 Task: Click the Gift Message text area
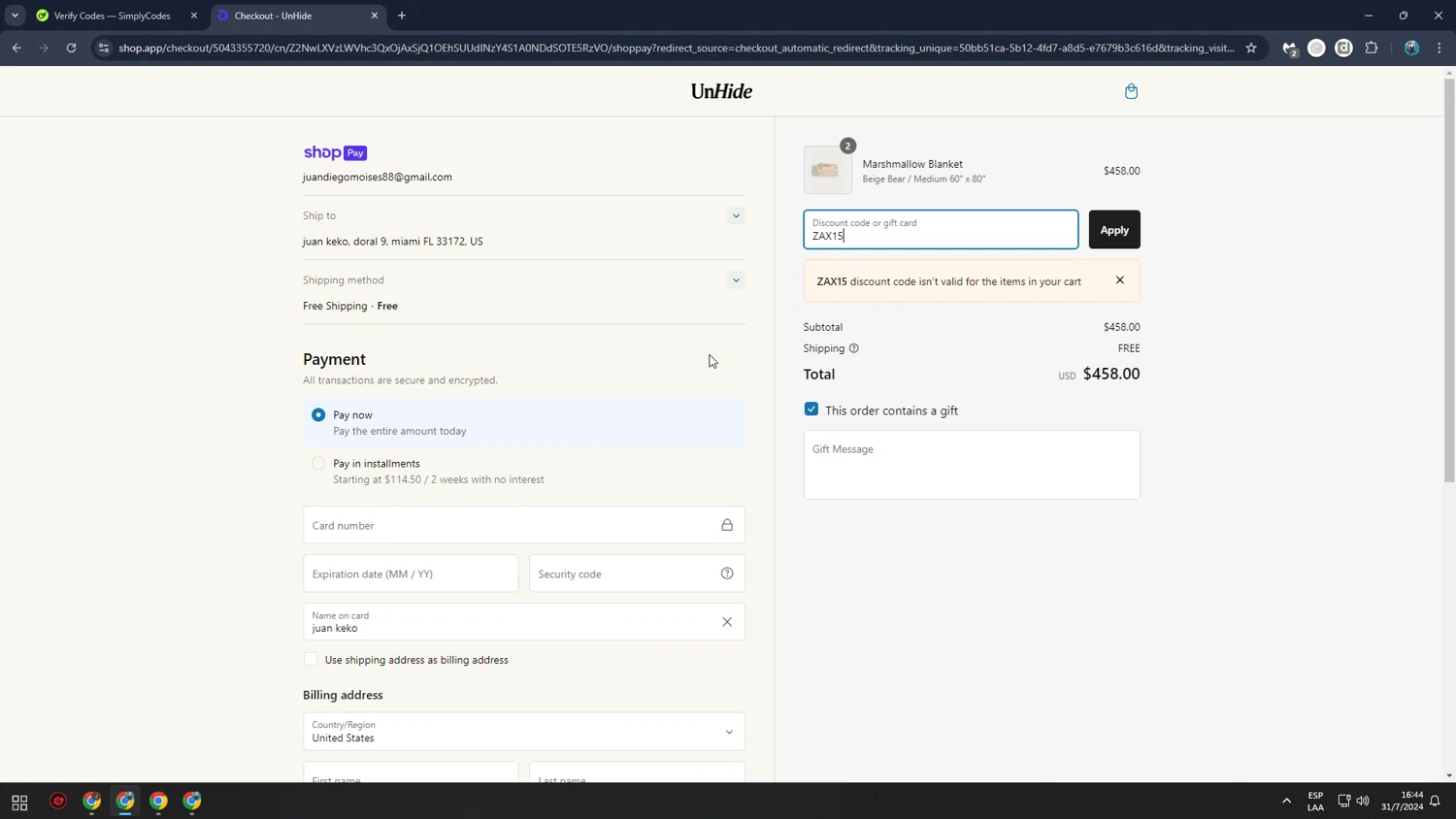coord(972,465)
